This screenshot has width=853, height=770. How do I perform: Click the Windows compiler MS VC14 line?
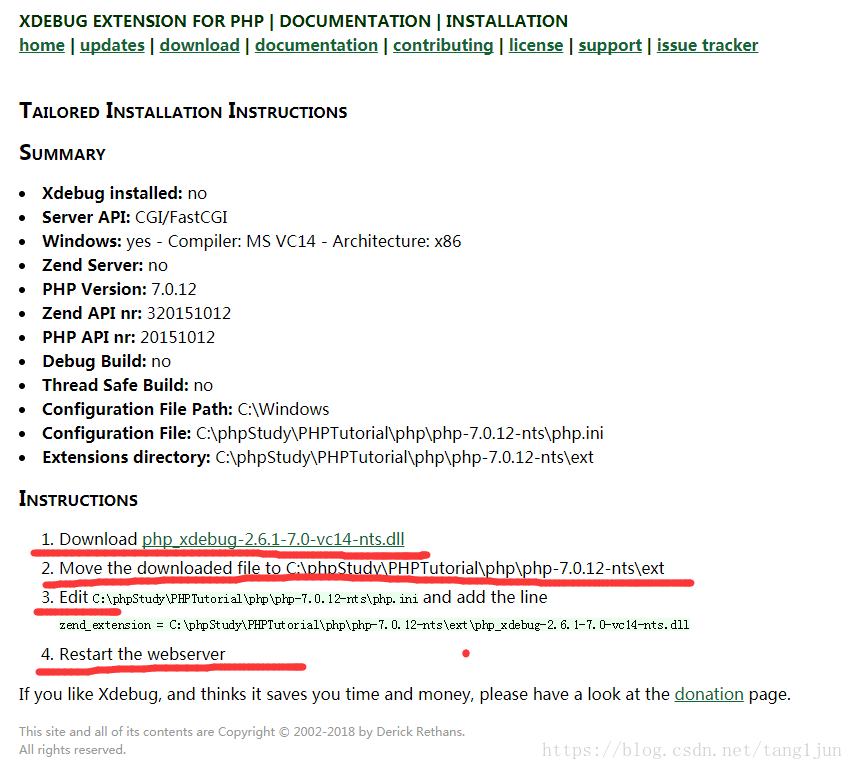click(252, 241)
